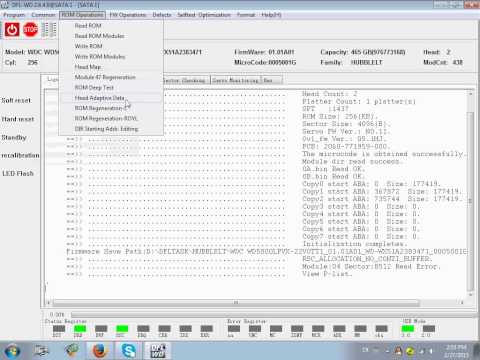The image size is (480, 360).
Task: Select ROM Regeneration-ROYL entry
Action: tap(111, 119)
